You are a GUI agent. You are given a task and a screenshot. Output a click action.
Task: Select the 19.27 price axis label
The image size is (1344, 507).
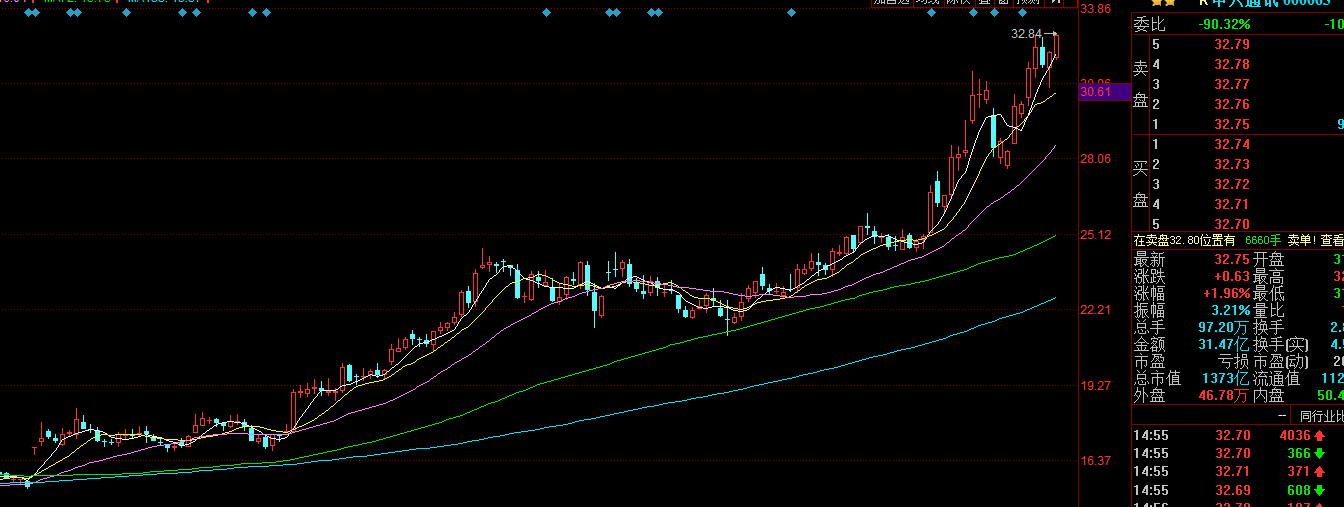click(x=1097, y=385)
